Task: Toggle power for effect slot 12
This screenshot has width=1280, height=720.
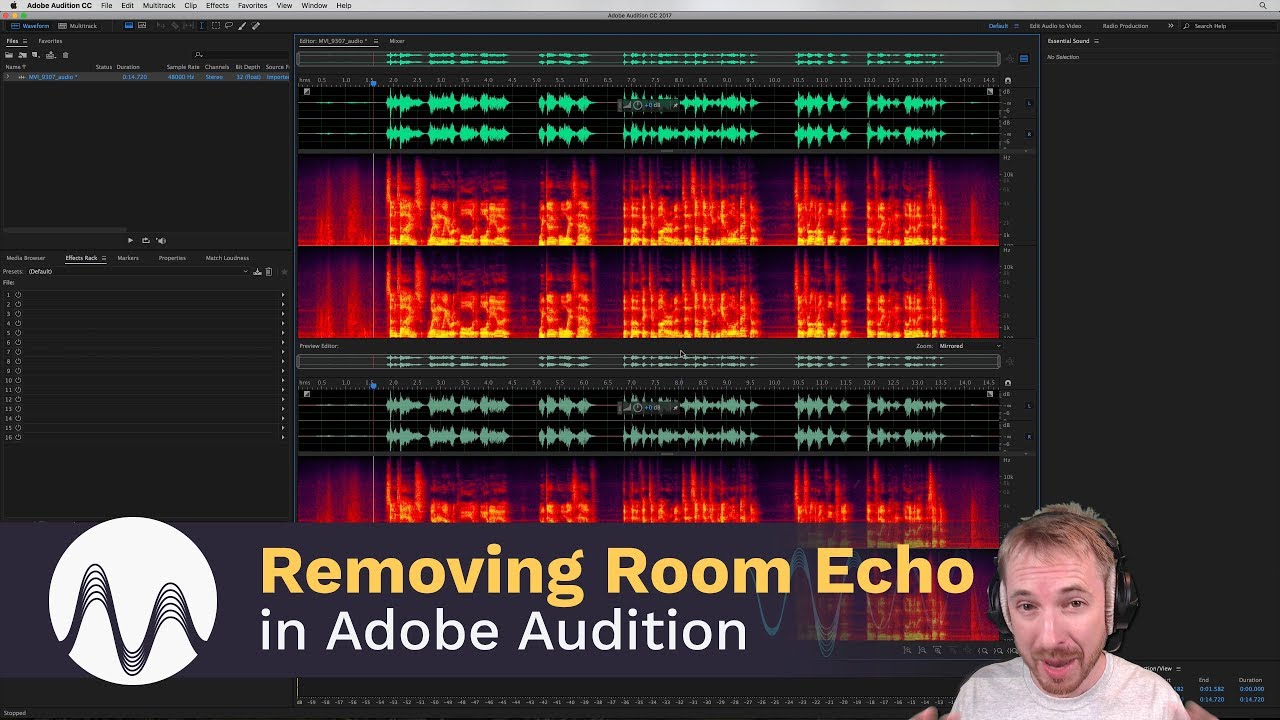Action: [18, 399]
